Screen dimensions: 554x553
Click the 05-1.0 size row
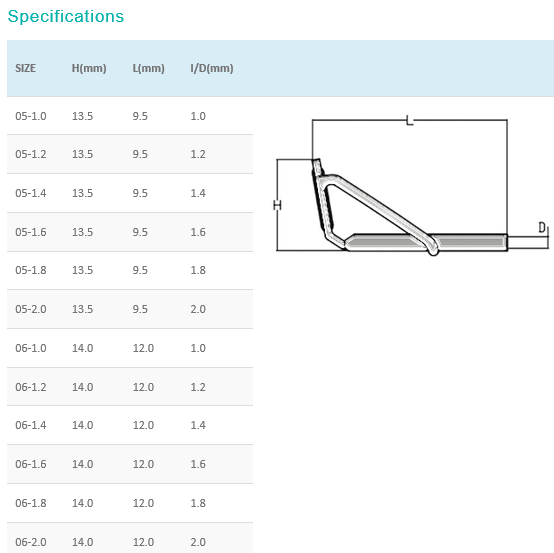(130, 116)
